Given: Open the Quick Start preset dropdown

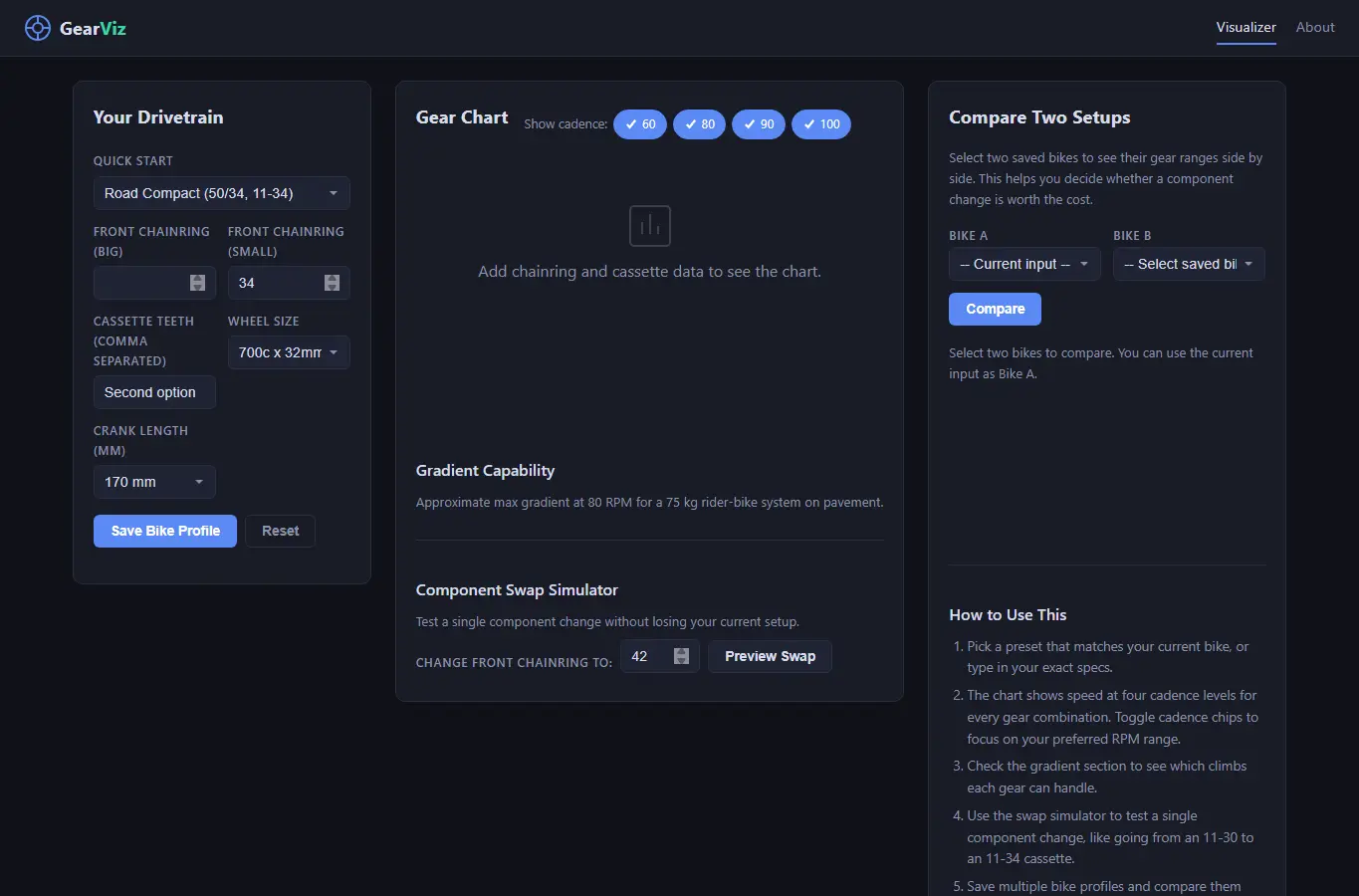Looking at the screenshot, I should pyautogui.click(x=221, y=193).
